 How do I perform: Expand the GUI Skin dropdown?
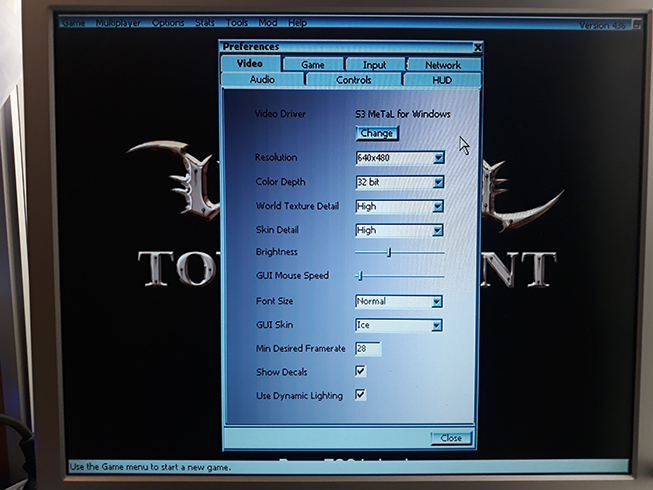point(436,326)
